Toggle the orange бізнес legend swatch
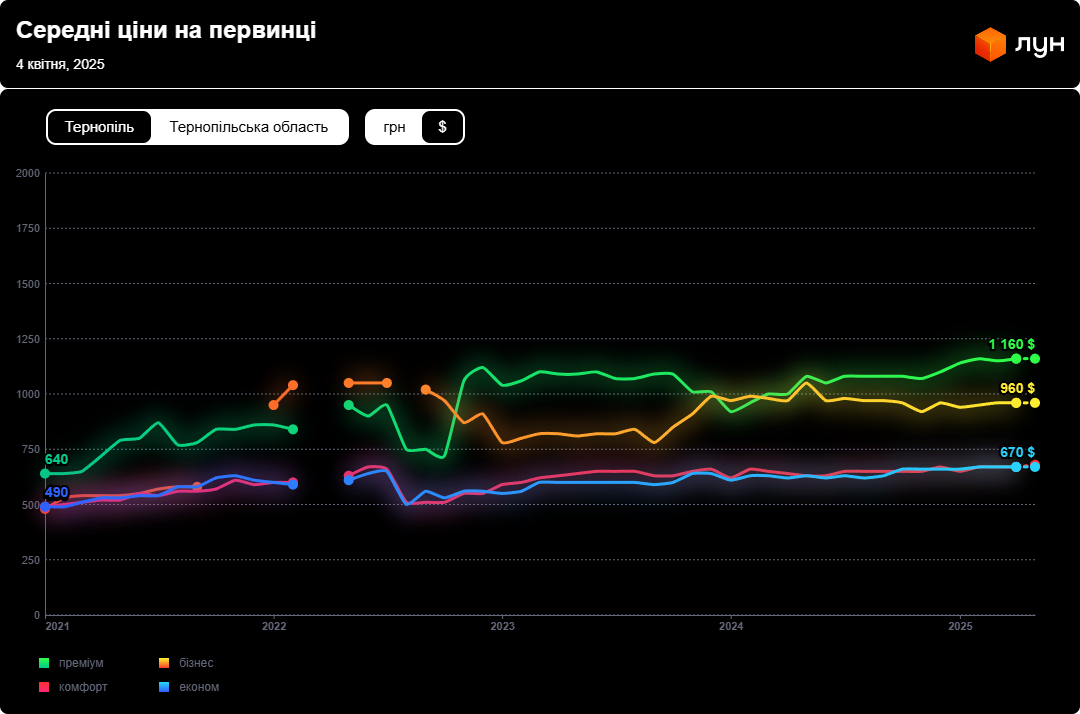 (164, 663)
